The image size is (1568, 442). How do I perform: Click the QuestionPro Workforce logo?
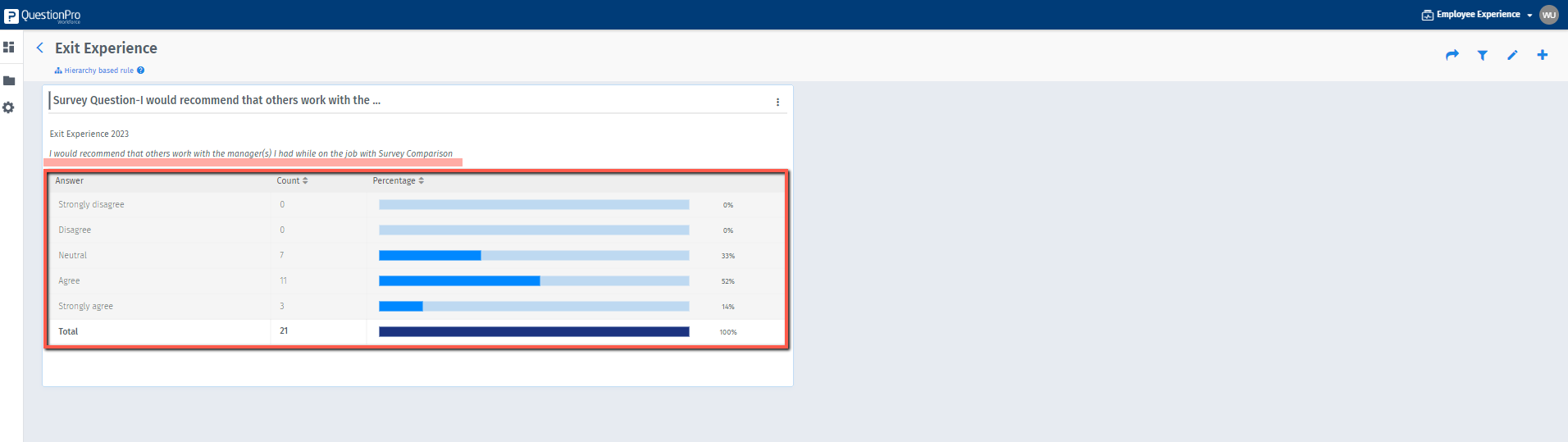tap(43, 16)
